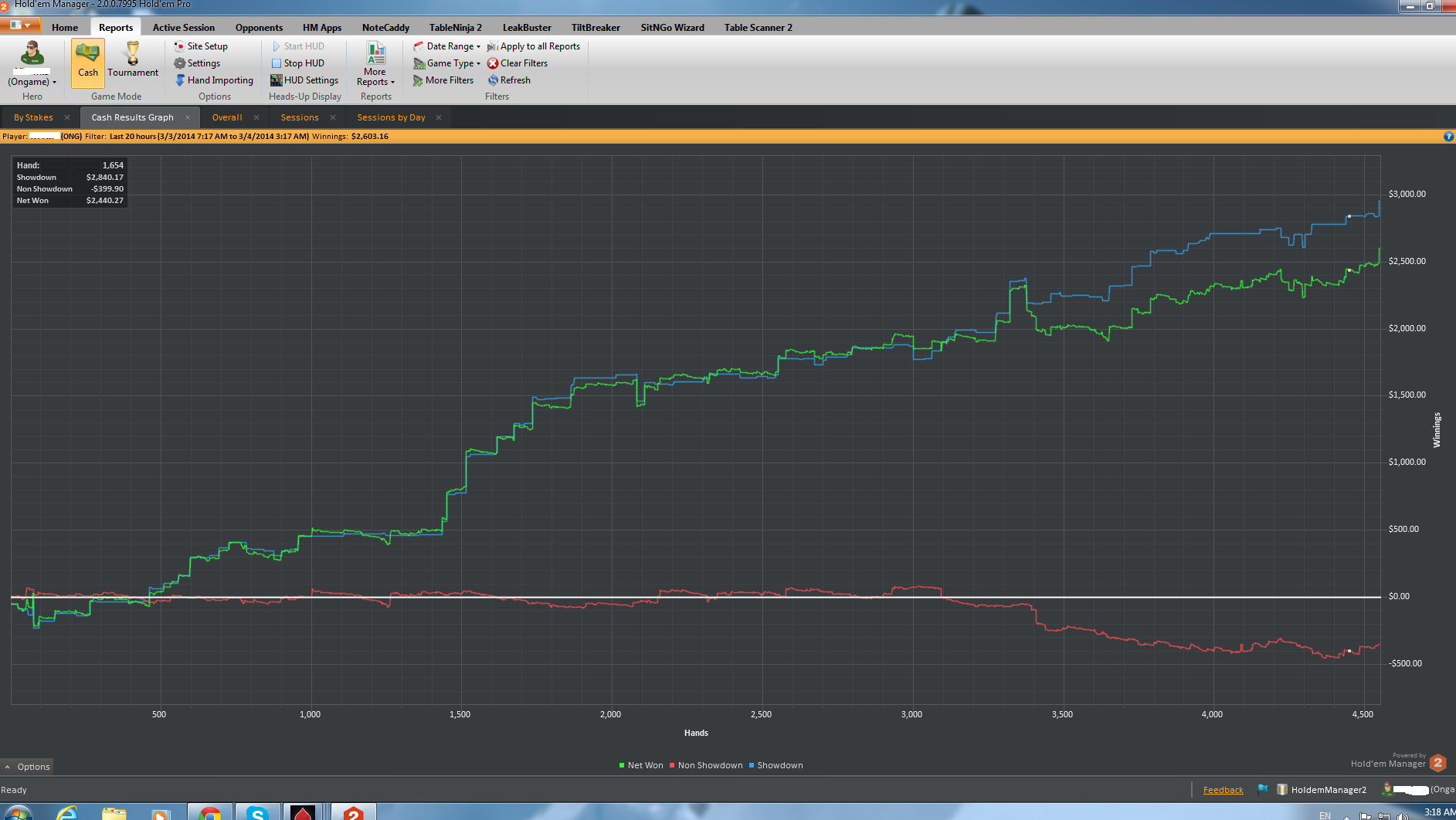Open Chrome from the taskbar
Image resolution: width=1456 pixels, height=820 pixels.
coord(209,812)
